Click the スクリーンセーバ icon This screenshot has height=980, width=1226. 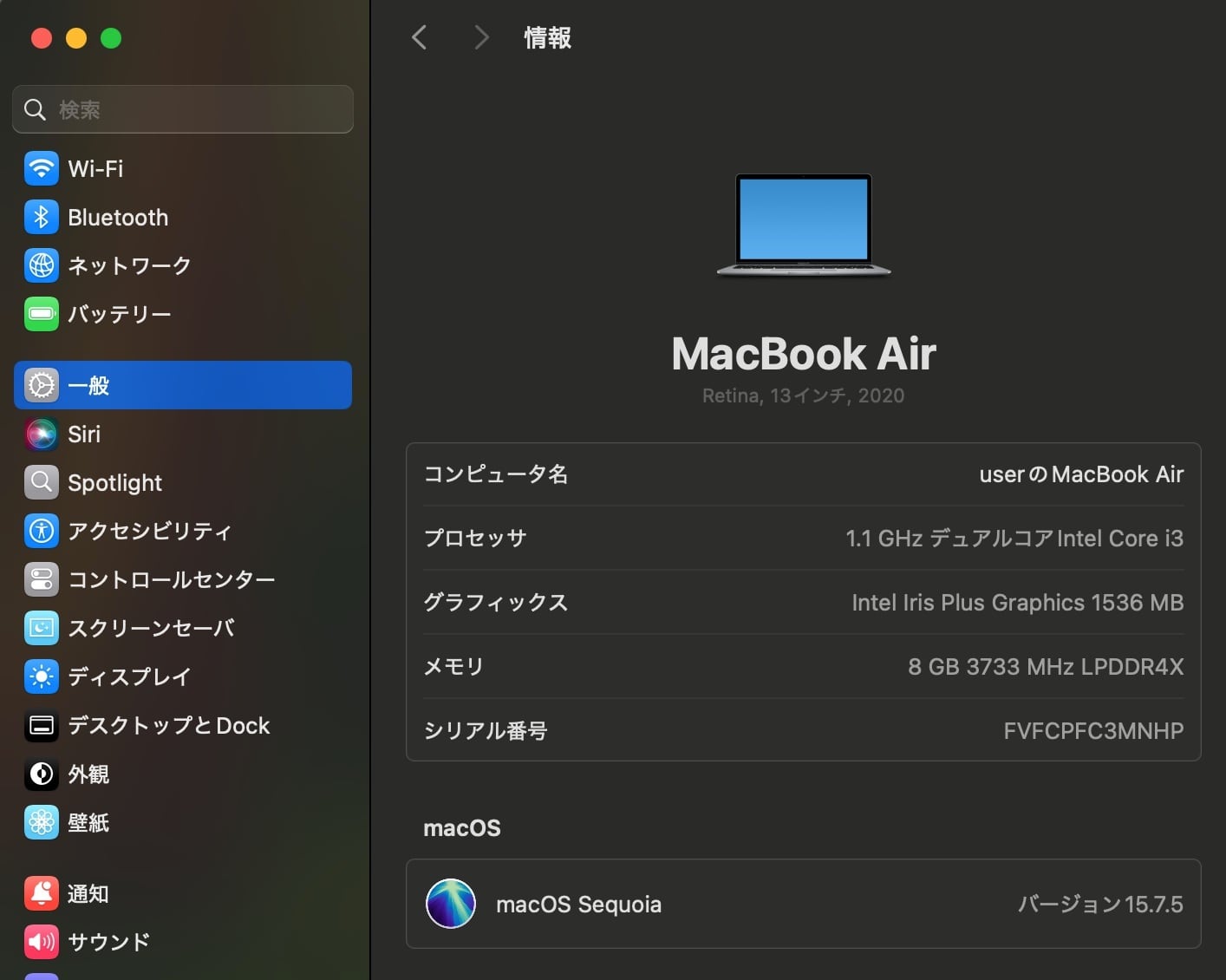42,628
